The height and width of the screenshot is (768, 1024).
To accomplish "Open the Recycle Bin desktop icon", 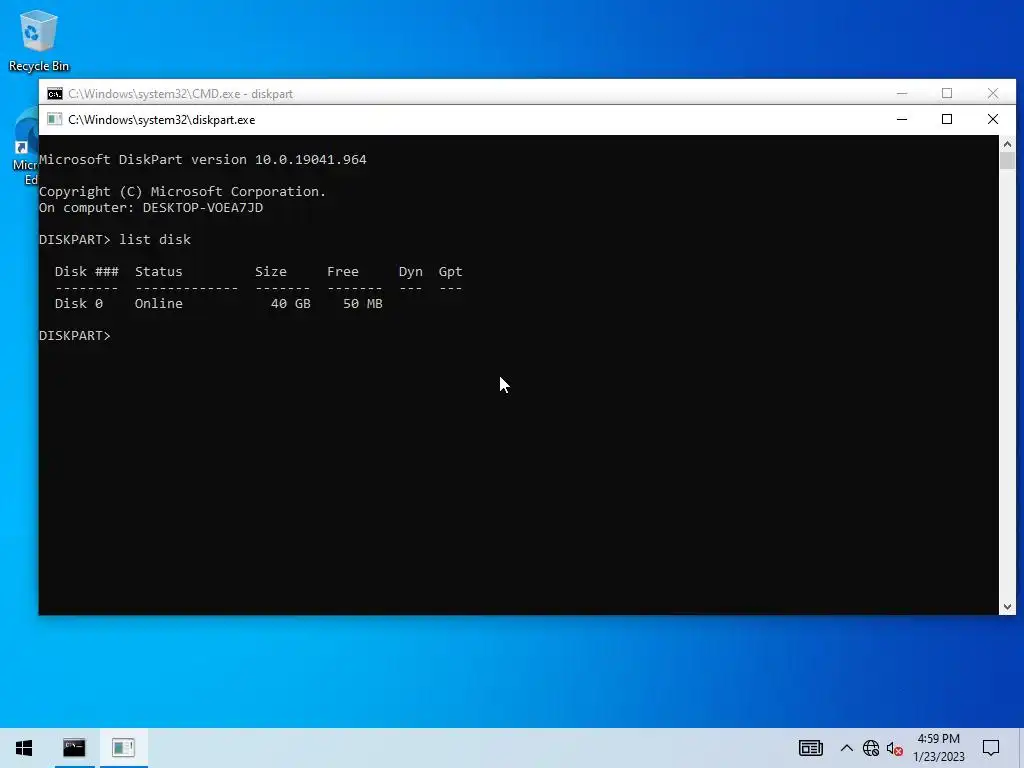I will 38,40.
